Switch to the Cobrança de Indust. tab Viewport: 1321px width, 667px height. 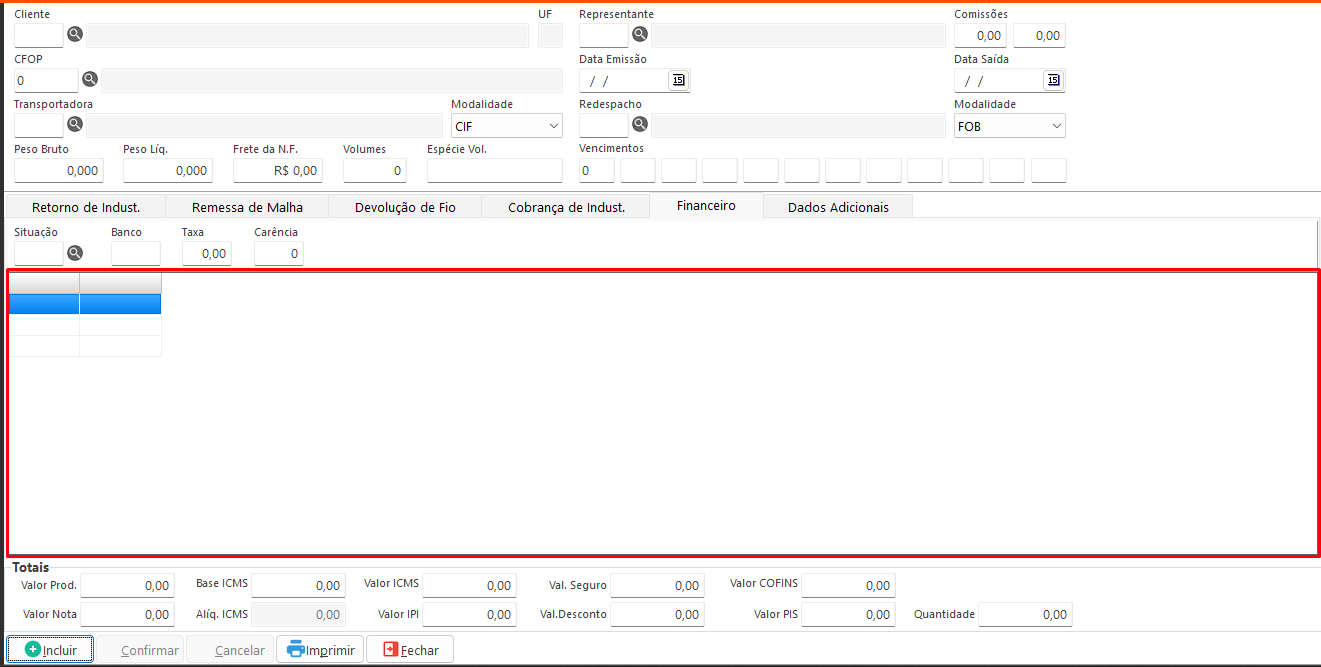(566, 207)
